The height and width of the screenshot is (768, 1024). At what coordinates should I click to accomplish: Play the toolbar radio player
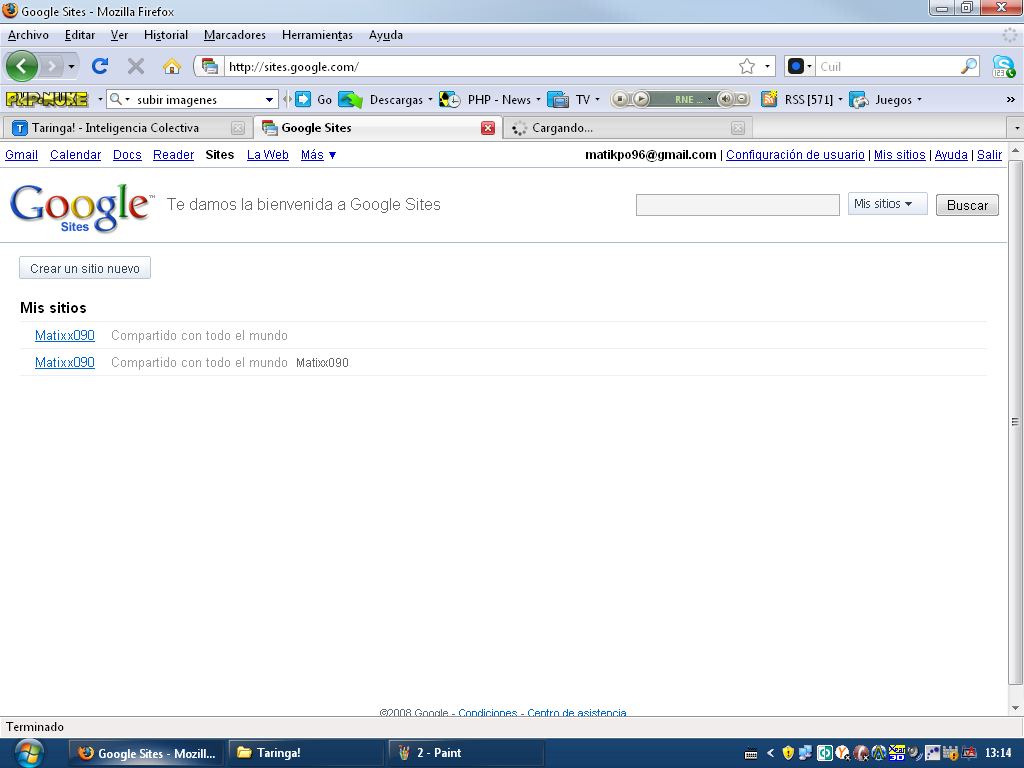pos(641,99)
